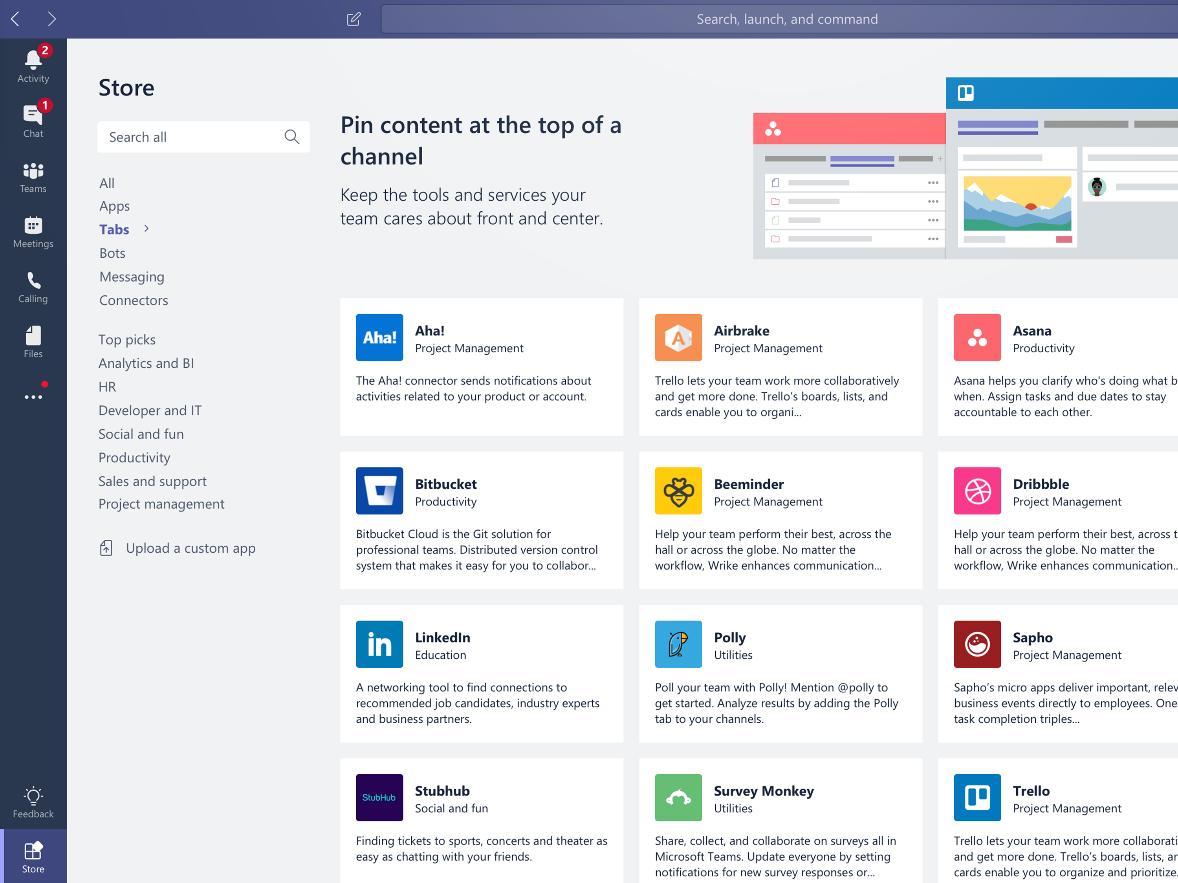Start a new chat with compose icon
Image resolution: width=1178 pixels, height=883 pixels.
[x=353, y=19]
